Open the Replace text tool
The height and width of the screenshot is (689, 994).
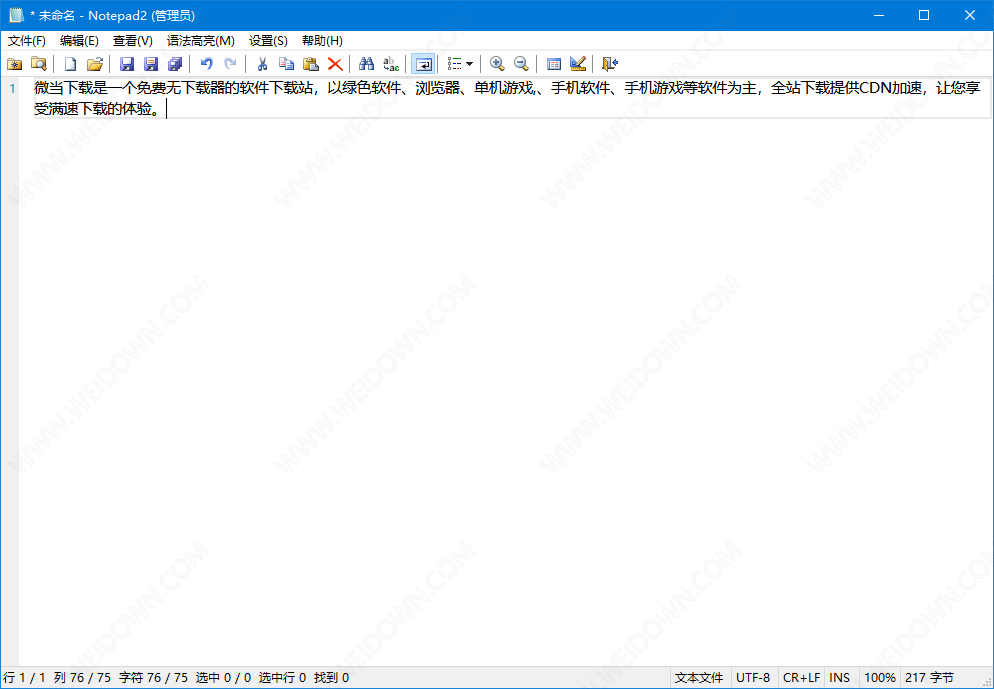tap(391, 64)
